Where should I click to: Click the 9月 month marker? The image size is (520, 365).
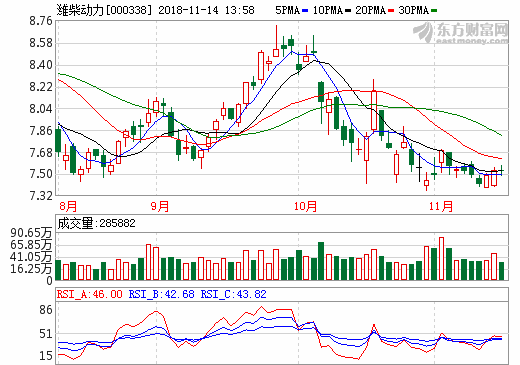point(160,206)
